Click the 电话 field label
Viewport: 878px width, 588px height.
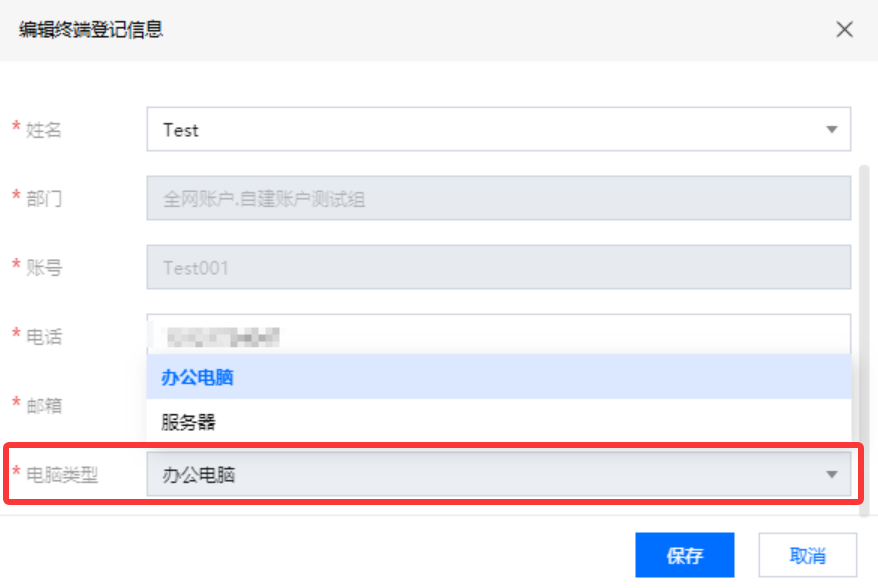click(44, 337)
